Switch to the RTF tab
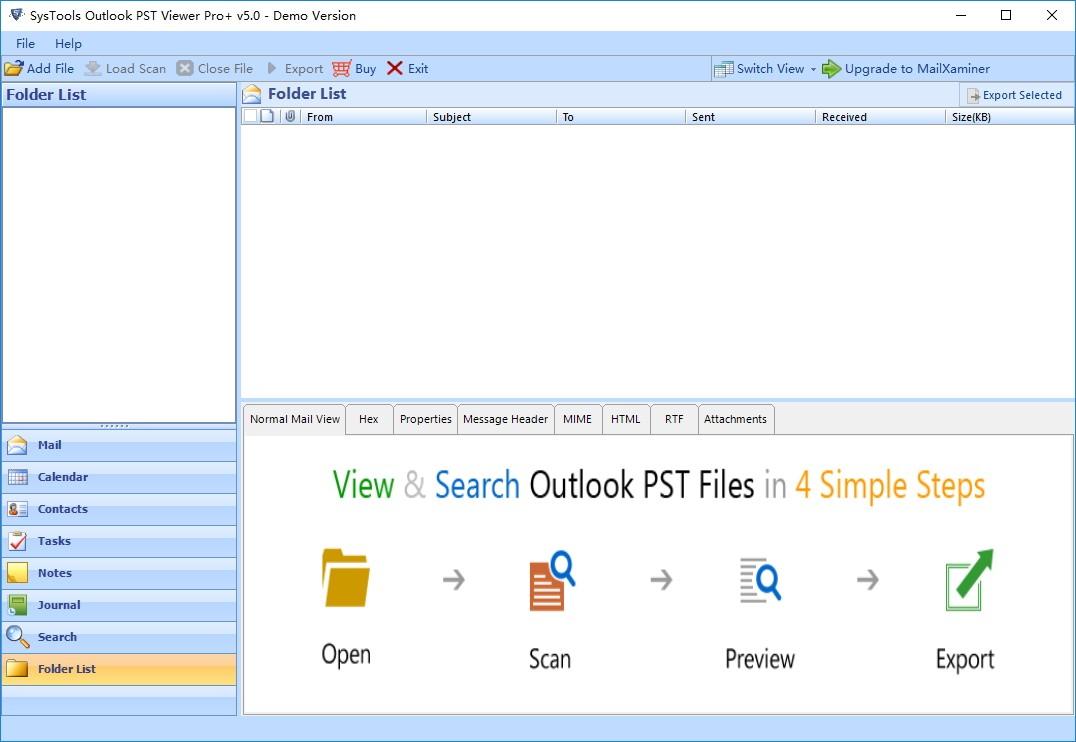Viewport: 1076px width, 742px height. click(x=674, y=419)
